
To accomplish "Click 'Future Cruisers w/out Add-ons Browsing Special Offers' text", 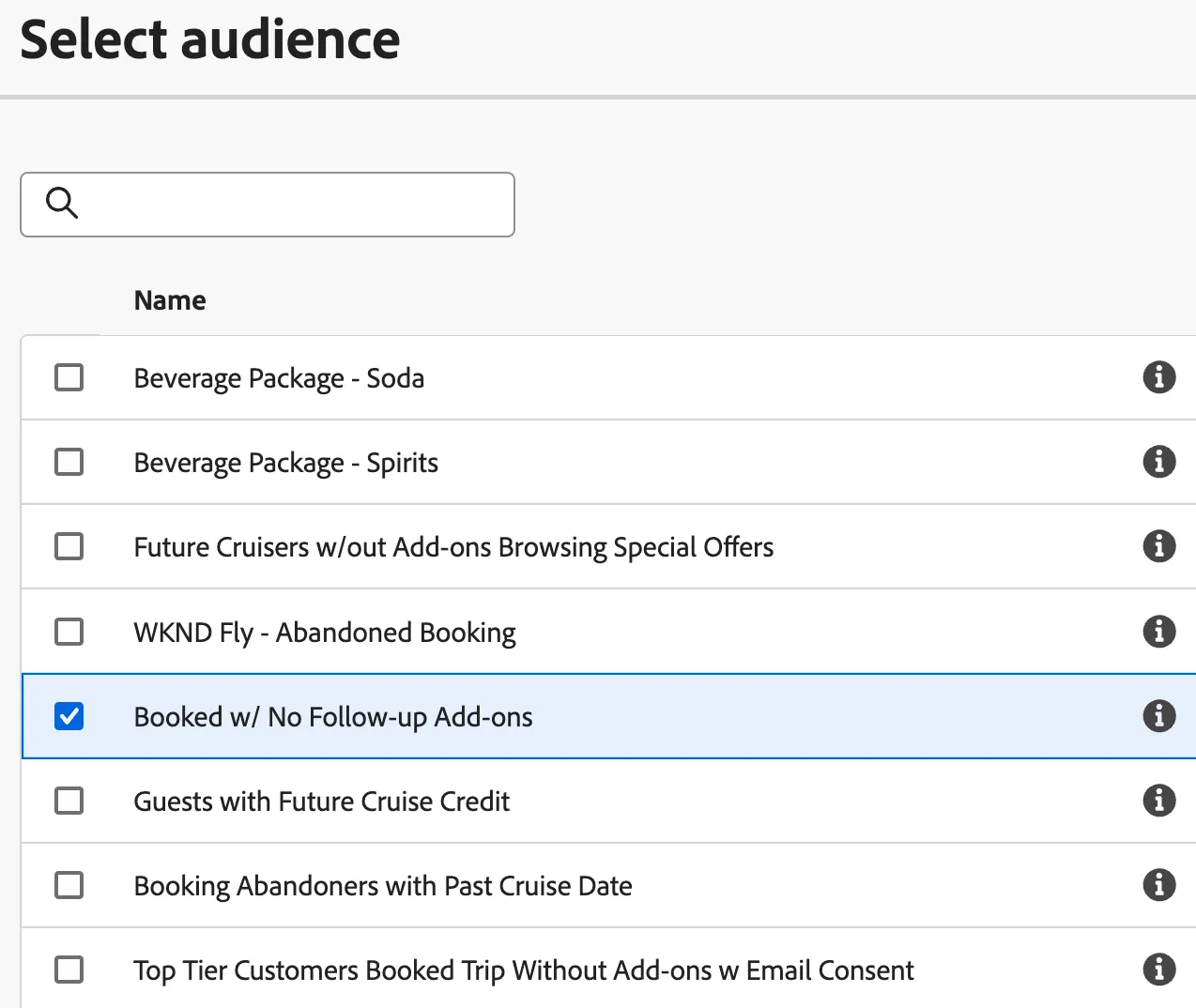I will (x=453, y=547).
